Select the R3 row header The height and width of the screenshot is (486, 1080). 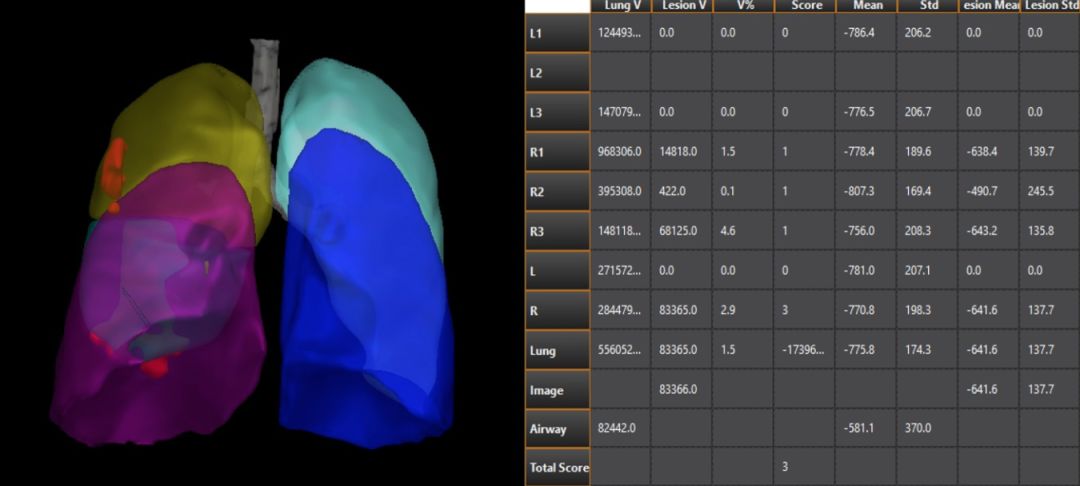pos(557,231)
